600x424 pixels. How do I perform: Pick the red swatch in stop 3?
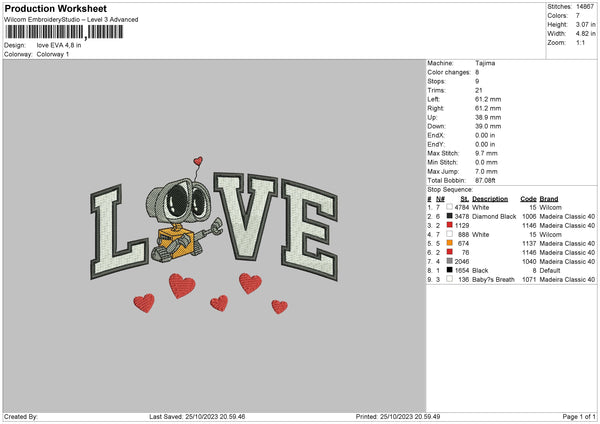(x=450, y=225)
